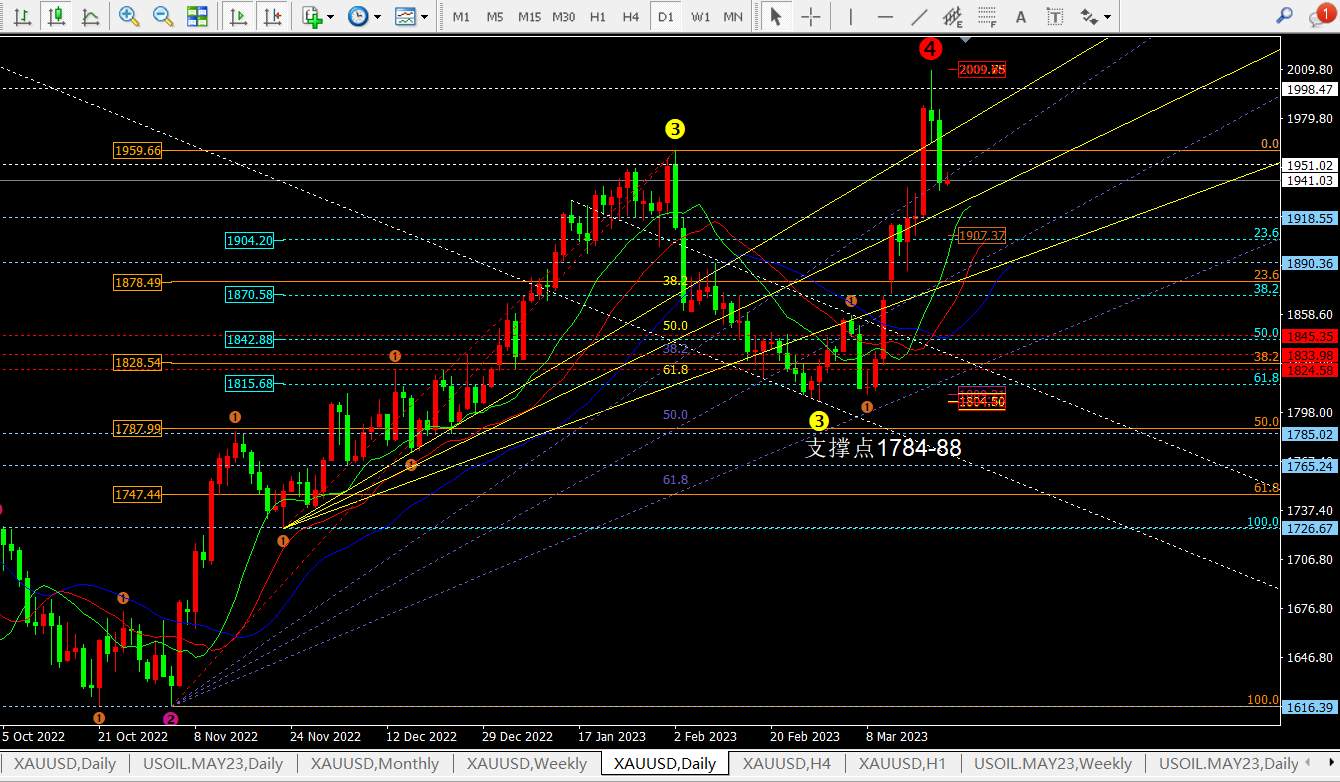This screenshot has width=1340, height=782.
Task: Select the D1 daily timeframe
Action: [x=666, y=16]
